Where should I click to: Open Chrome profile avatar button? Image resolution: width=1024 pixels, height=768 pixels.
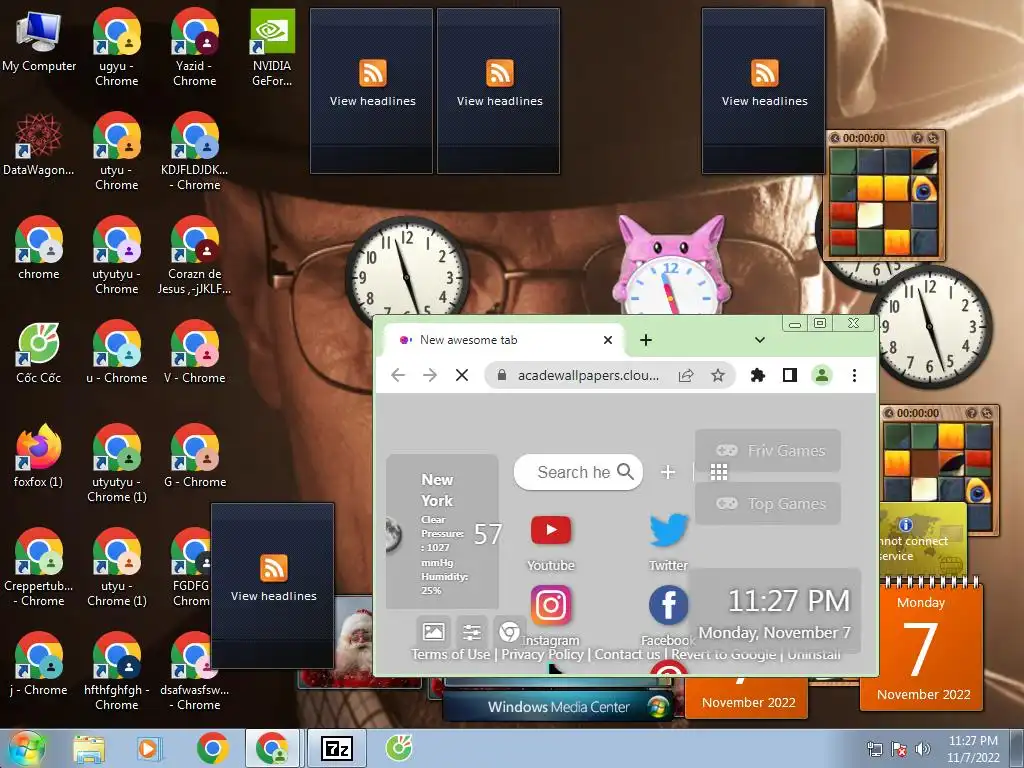tap(822, 376)
